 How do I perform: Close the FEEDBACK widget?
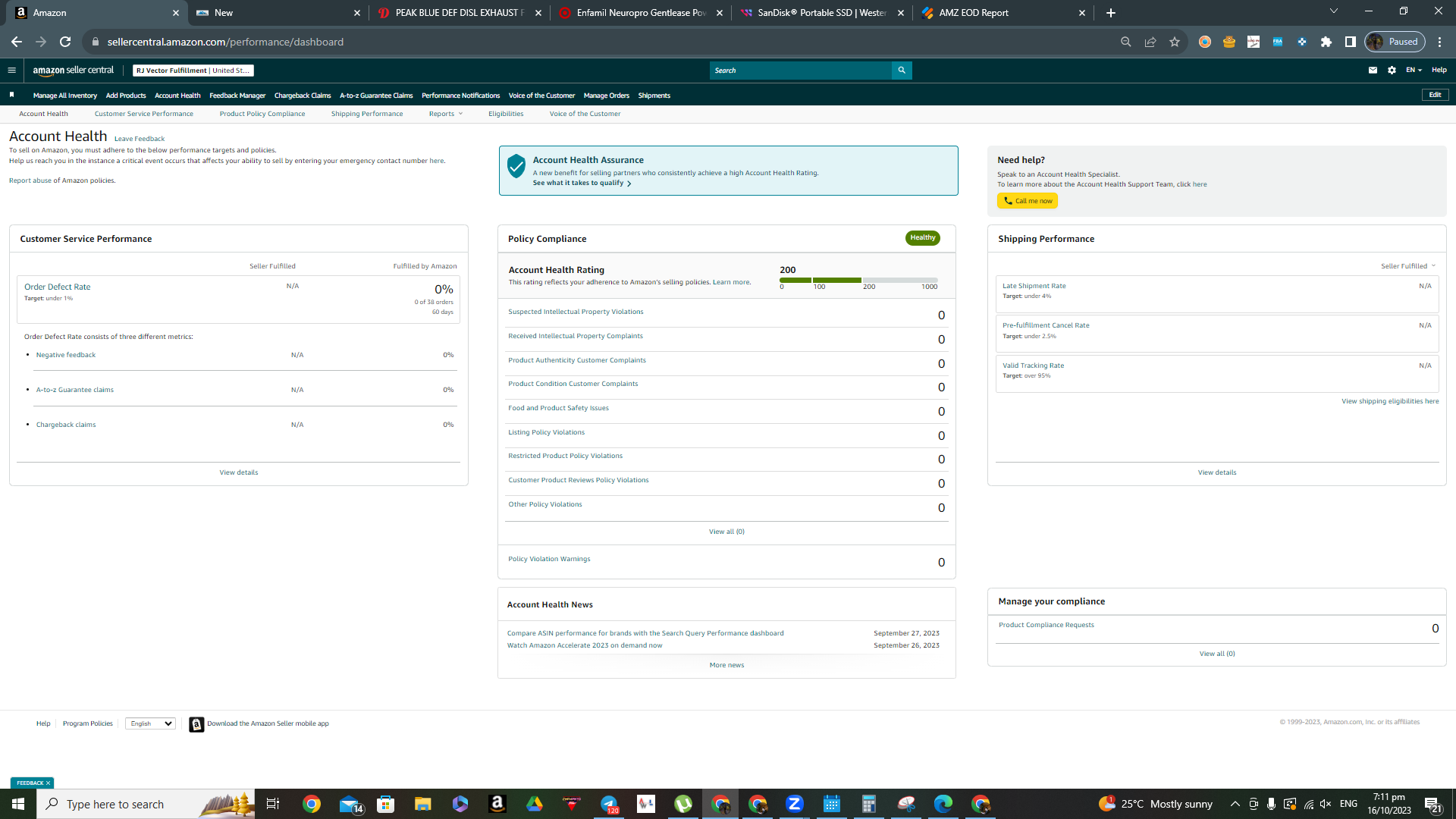click(48, 783)
